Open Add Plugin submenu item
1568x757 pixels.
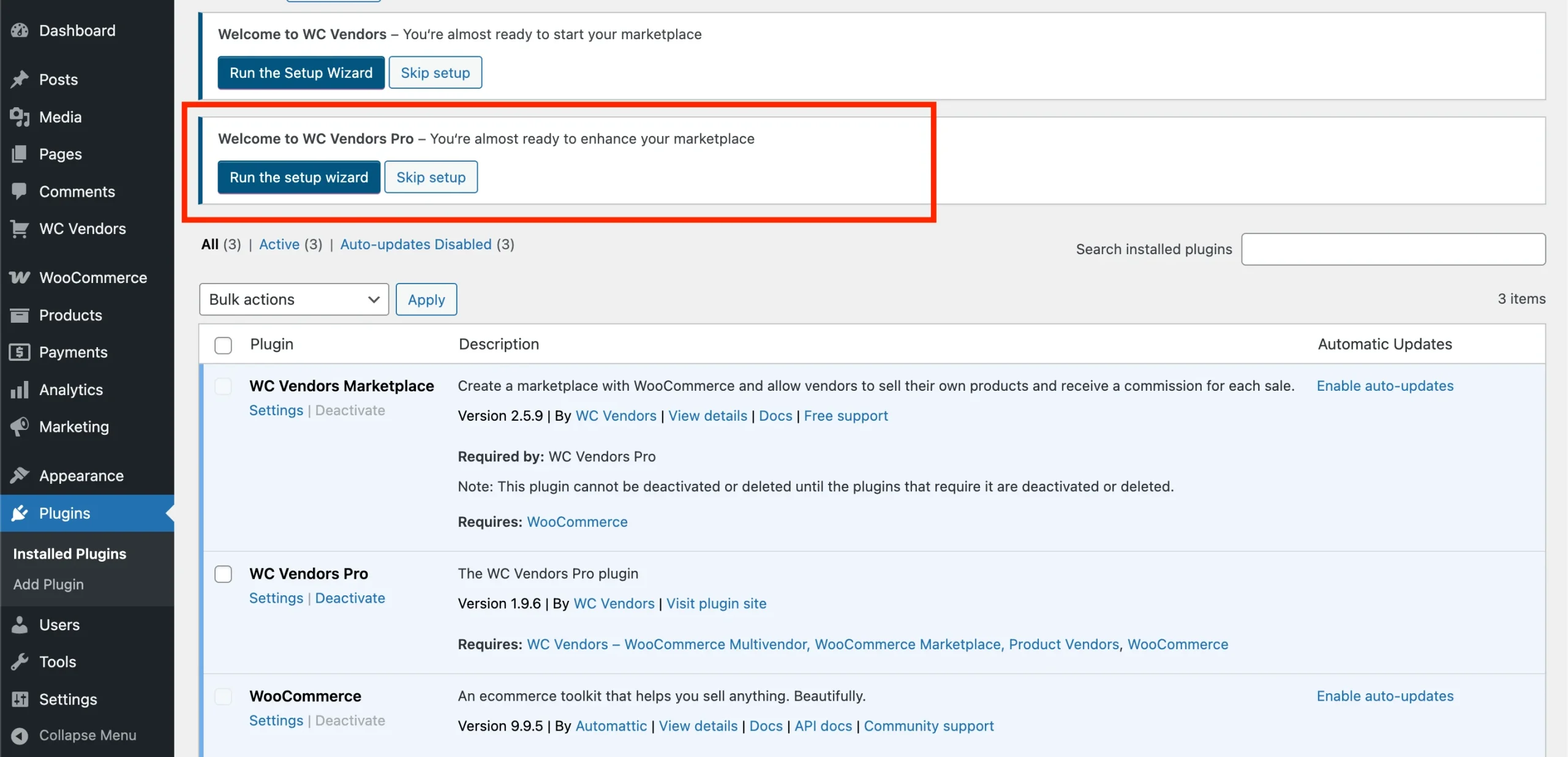[49, 585]
